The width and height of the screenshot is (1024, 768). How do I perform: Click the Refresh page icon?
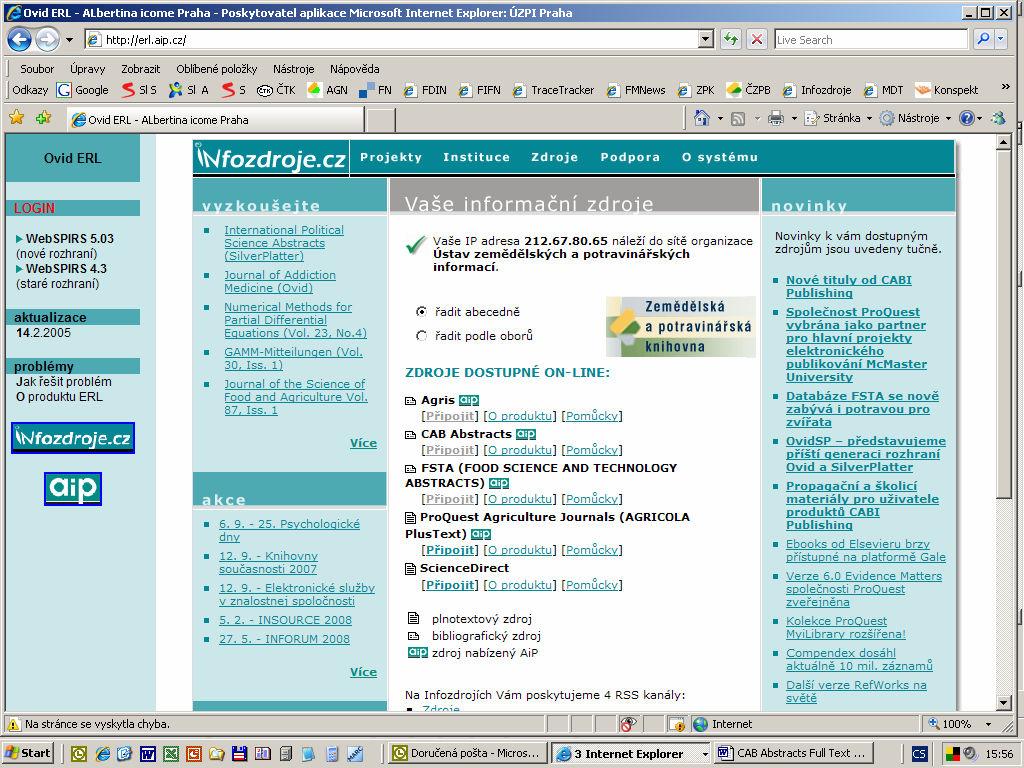tap(731, 40)
